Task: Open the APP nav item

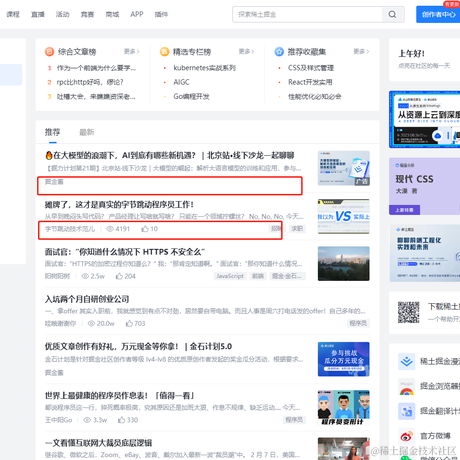Action: pos(137,14)
